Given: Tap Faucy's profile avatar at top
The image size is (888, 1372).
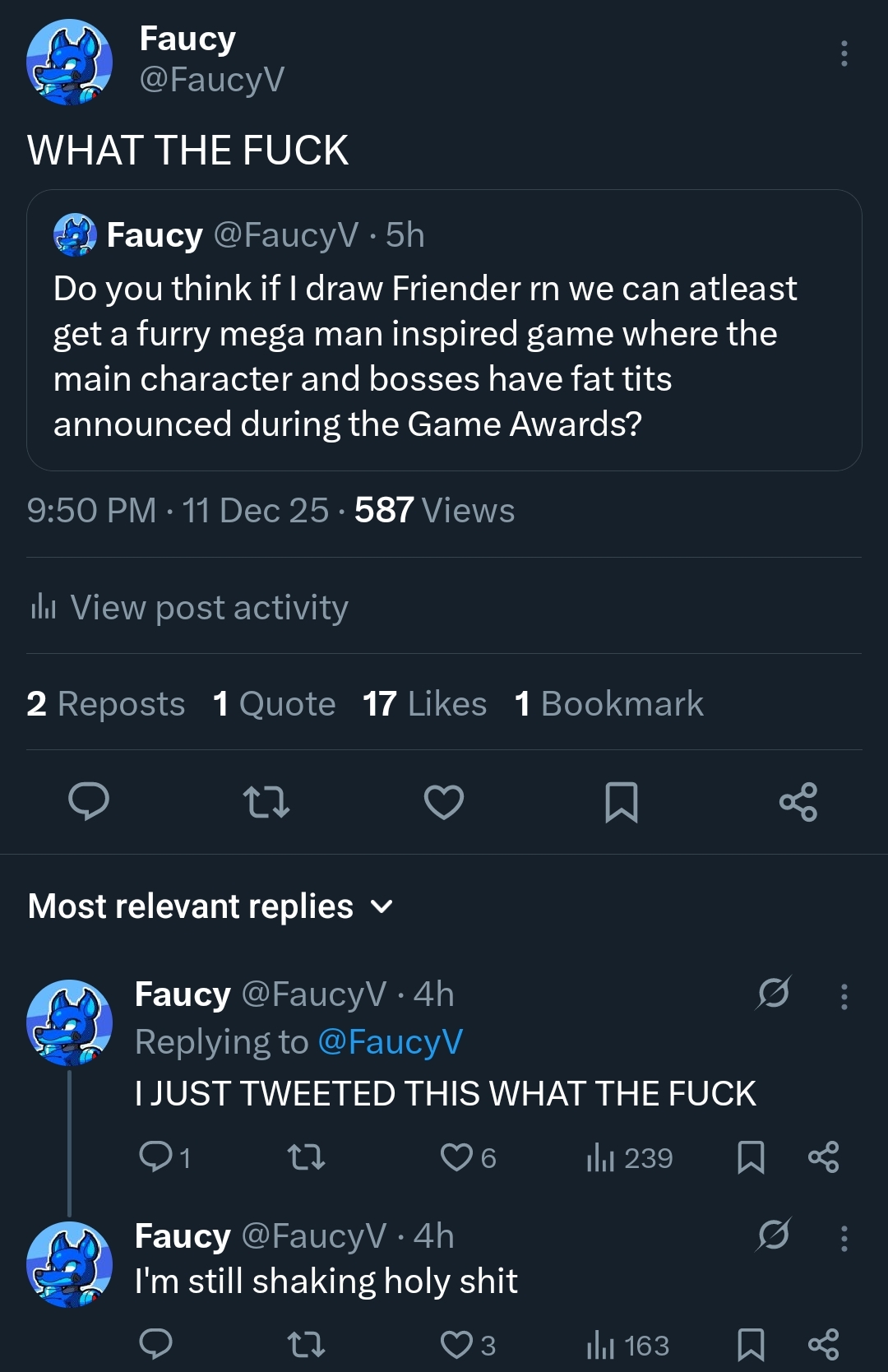Looking at the screenshot, I should (x=70, y=62).
